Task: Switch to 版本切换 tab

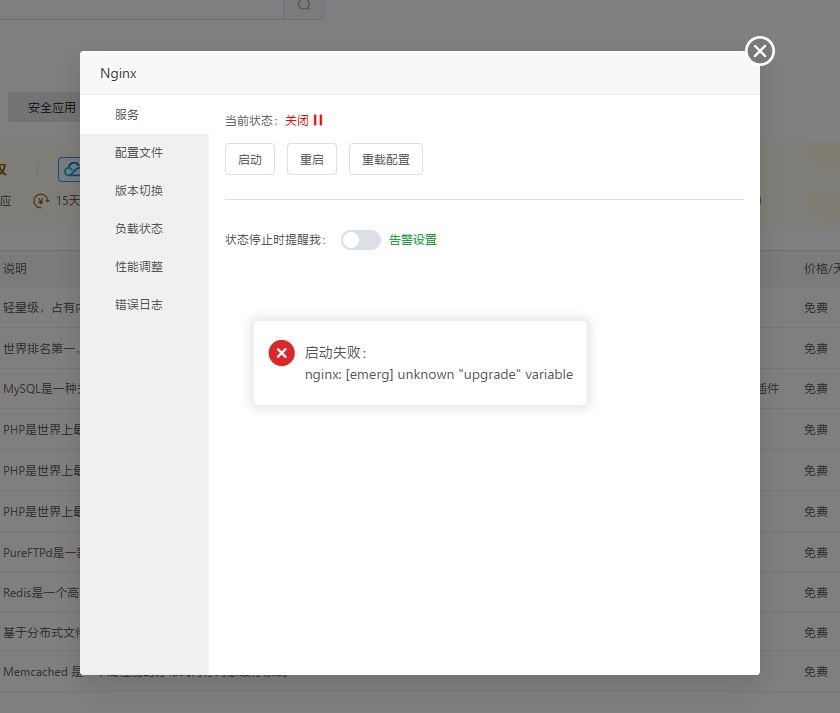Action: tap(144, 191)
